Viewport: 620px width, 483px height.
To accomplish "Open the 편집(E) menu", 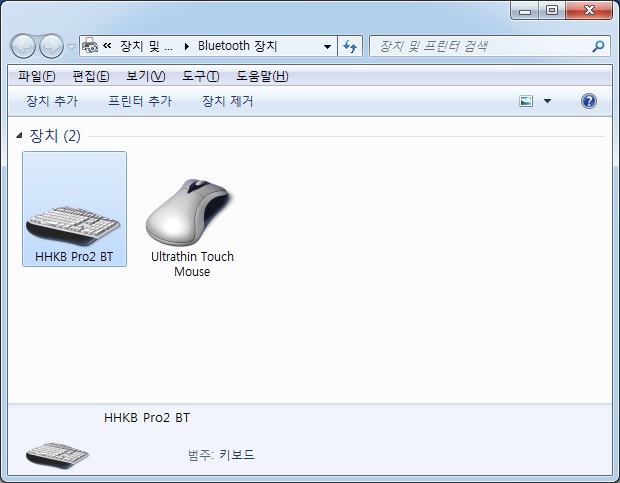I will tap(91, 76).
